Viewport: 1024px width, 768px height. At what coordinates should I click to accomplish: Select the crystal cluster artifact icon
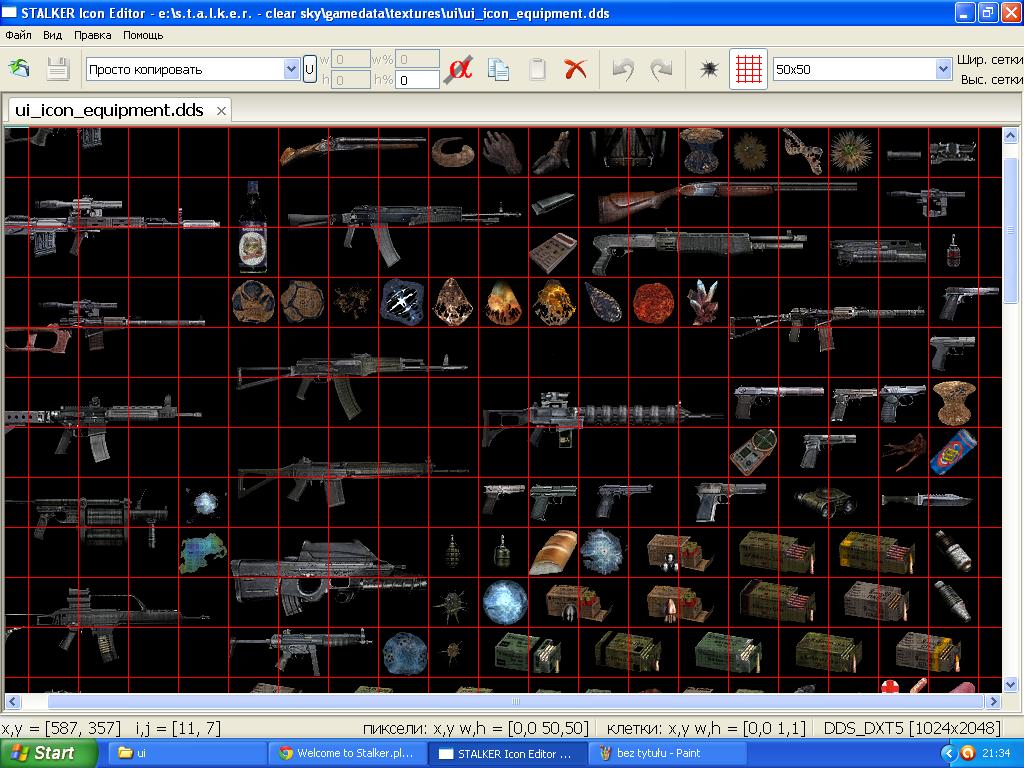point(703,302)
